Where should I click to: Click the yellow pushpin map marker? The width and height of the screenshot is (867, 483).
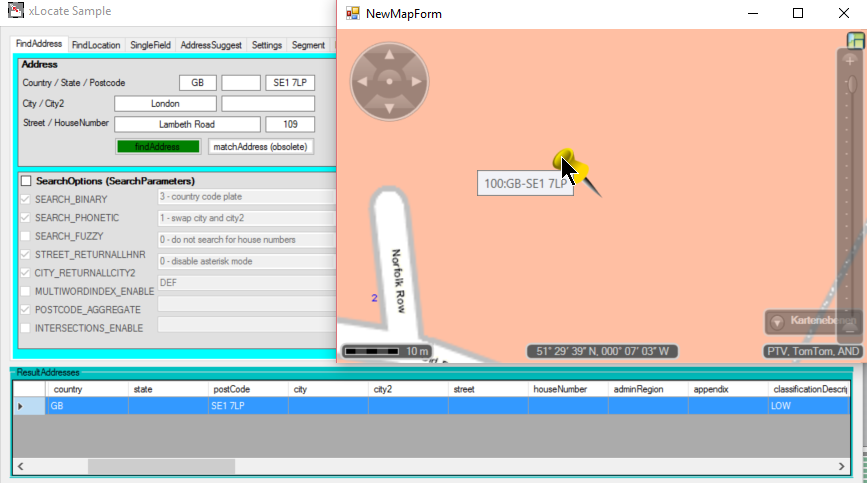click(570, 166)
